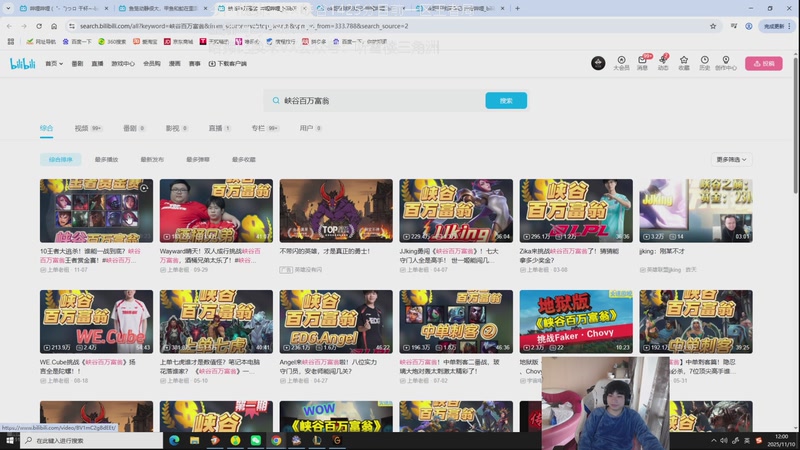Open the 动态 activity feed icon

click(x=663, y=63)
